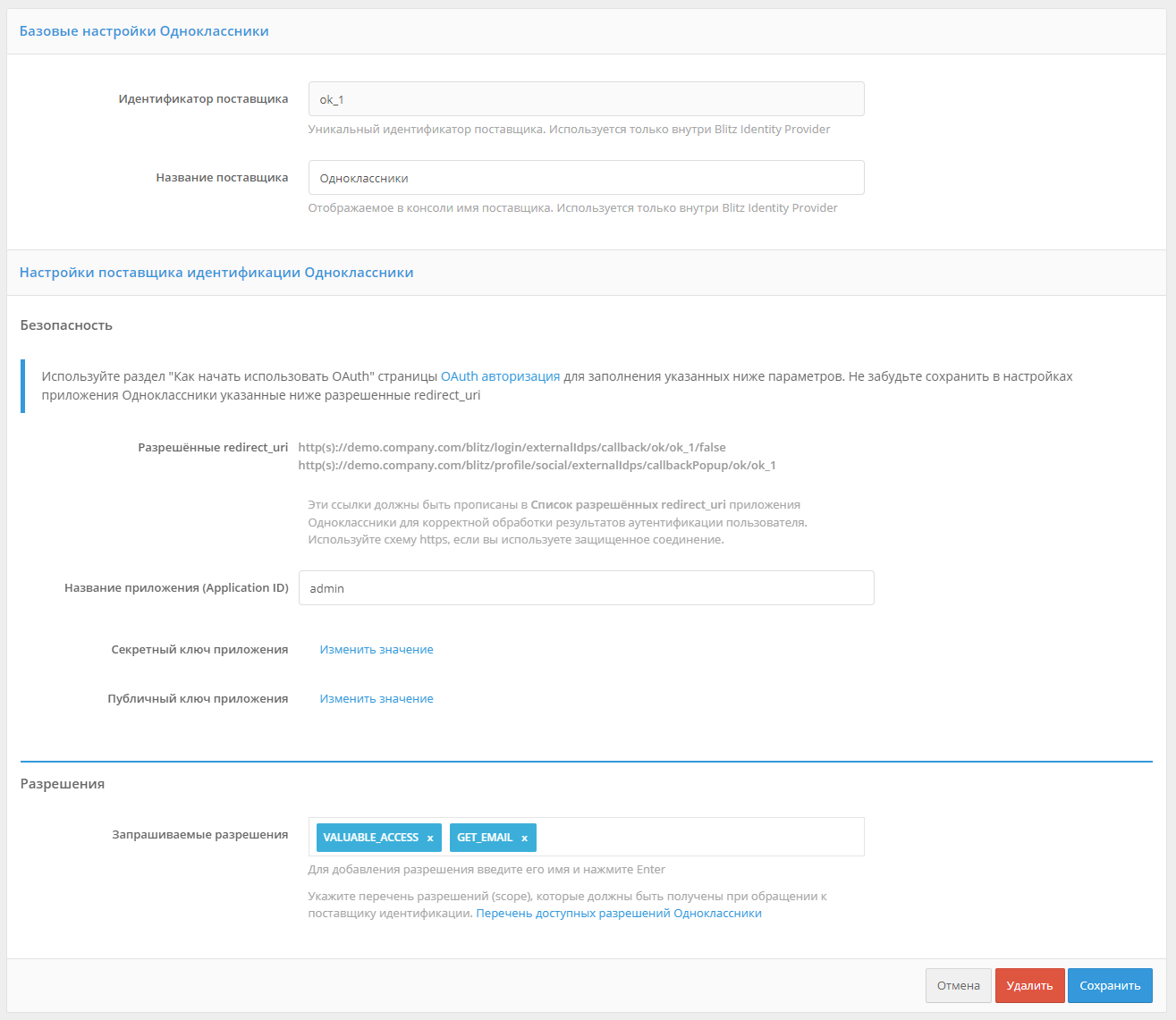1176x1020 pixels.
Task: Select the first redirect_uri ending in ok_1/false
Action: click(512, 447)
